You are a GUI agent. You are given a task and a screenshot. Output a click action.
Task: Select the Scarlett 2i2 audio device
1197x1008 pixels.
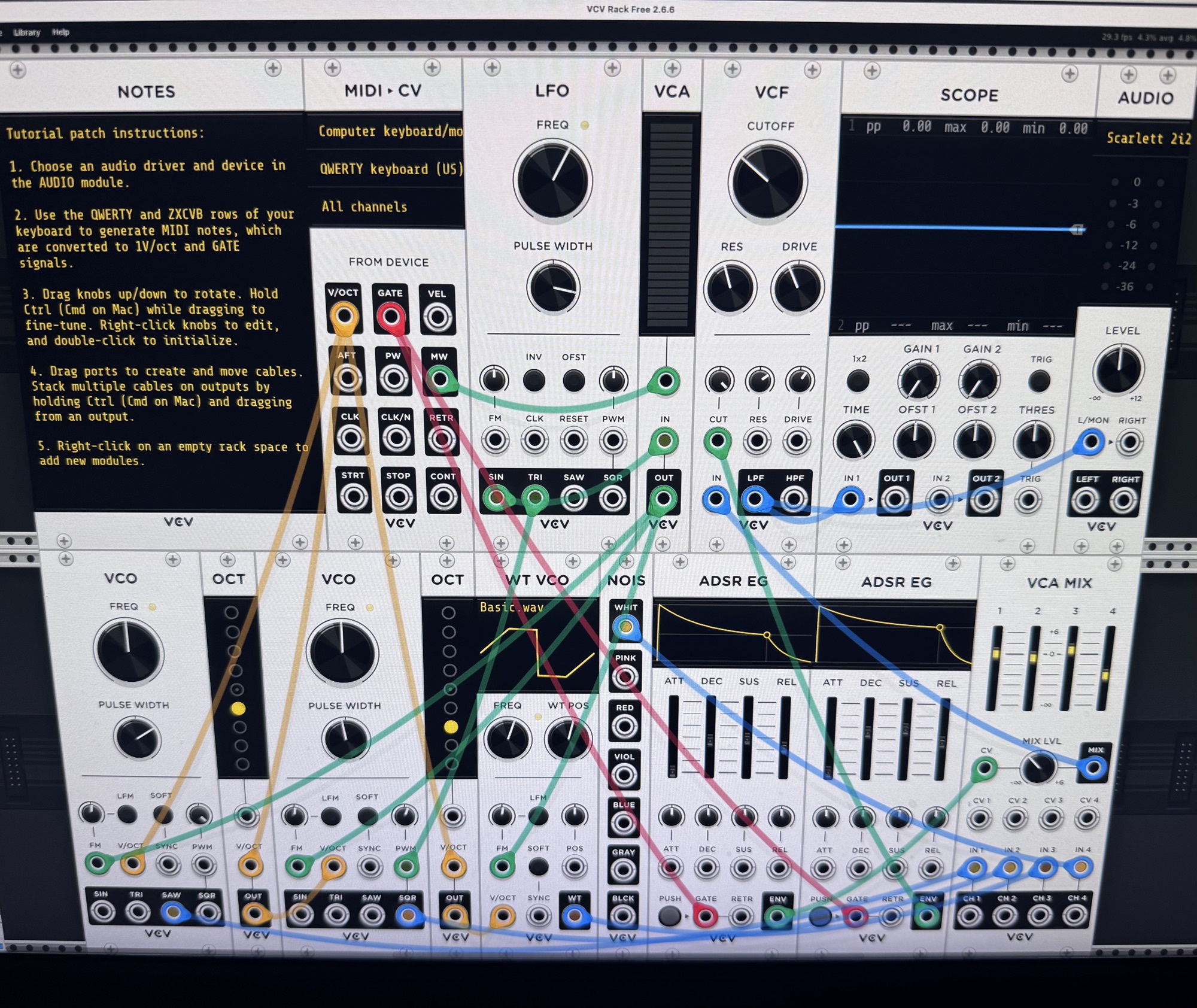pyautogui.click(x=1147, y=139)
